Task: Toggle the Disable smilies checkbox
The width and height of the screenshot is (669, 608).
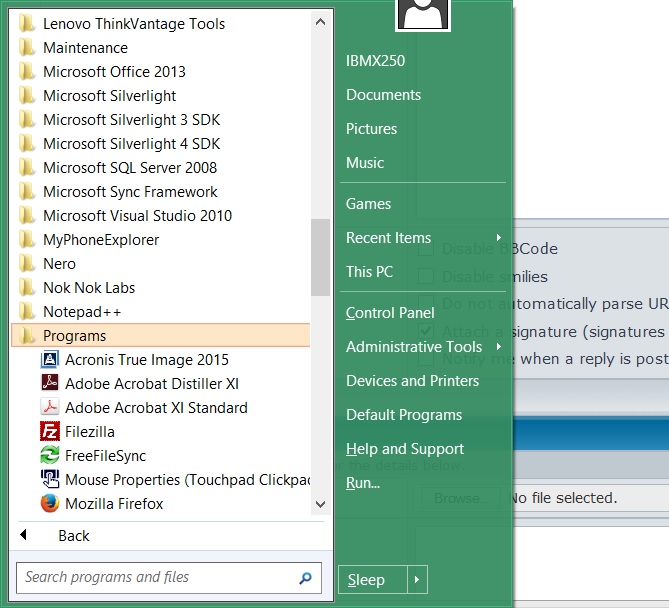Action: coord(426,277)
